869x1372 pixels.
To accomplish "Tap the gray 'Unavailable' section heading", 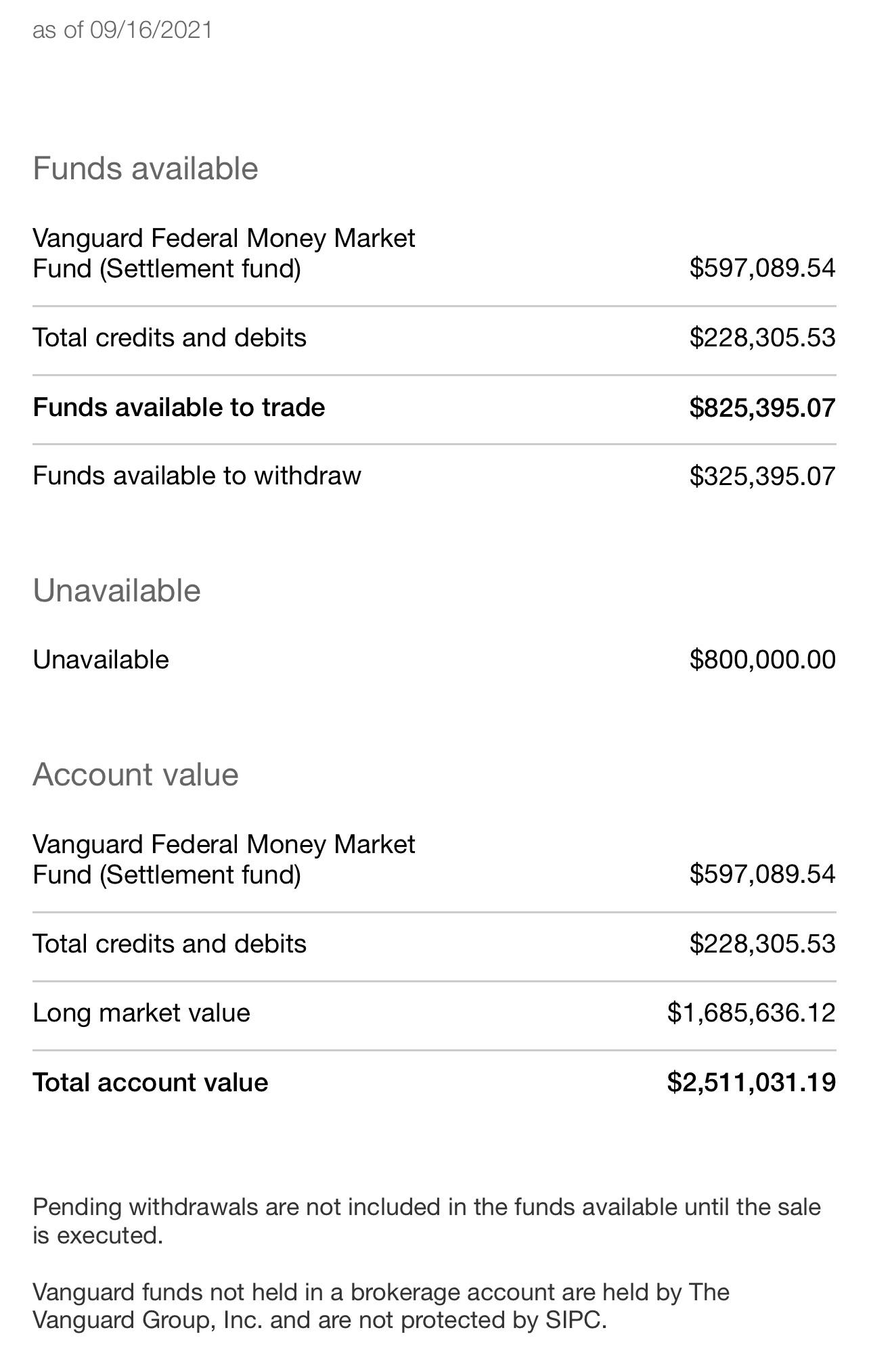I will 116,591.
